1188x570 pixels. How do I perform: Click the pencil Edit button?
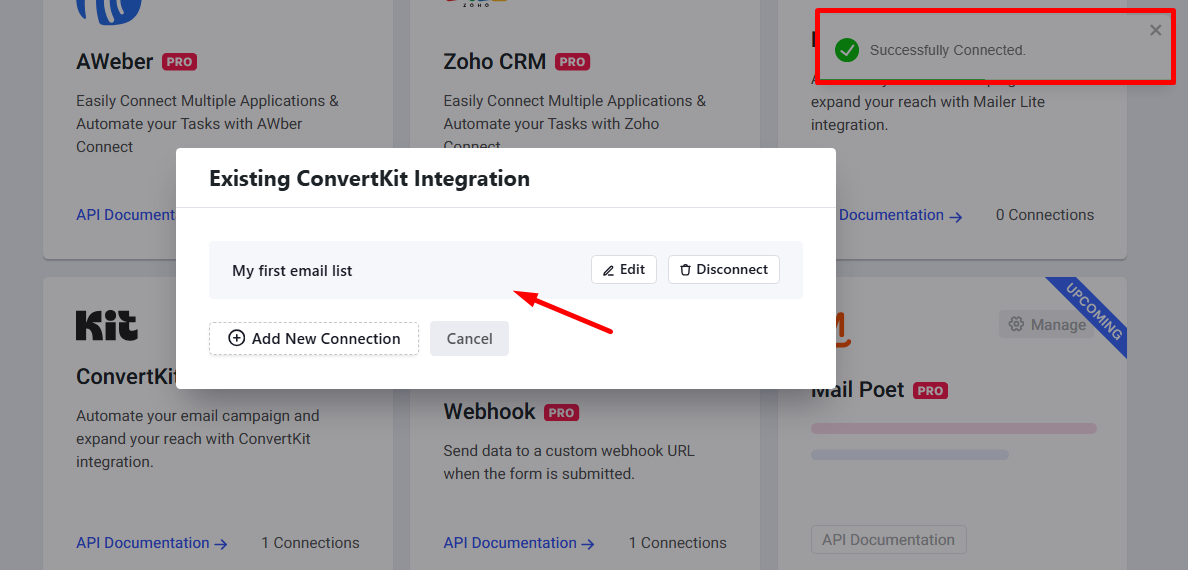coord(624,270)
